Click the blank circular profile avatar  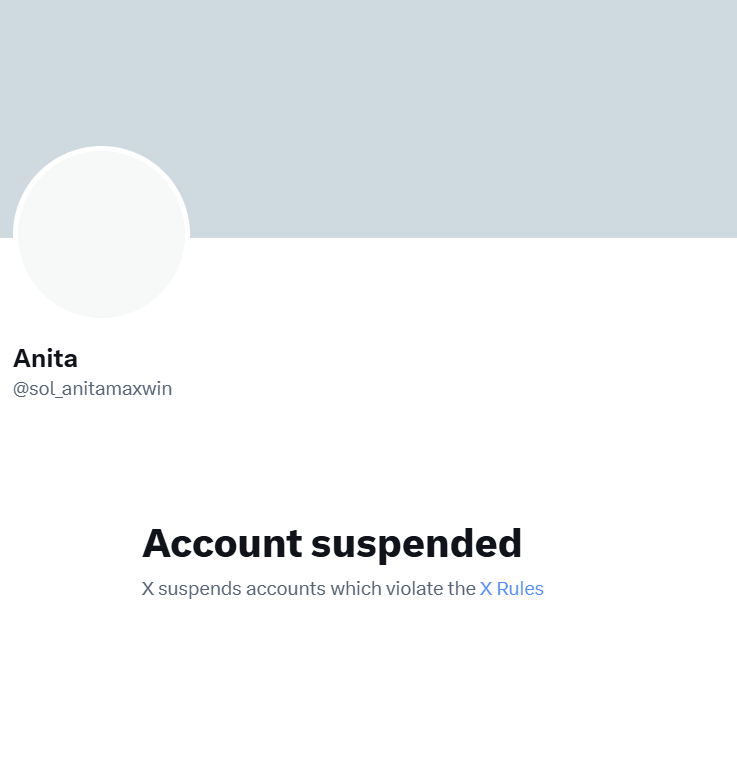point(101,234)
